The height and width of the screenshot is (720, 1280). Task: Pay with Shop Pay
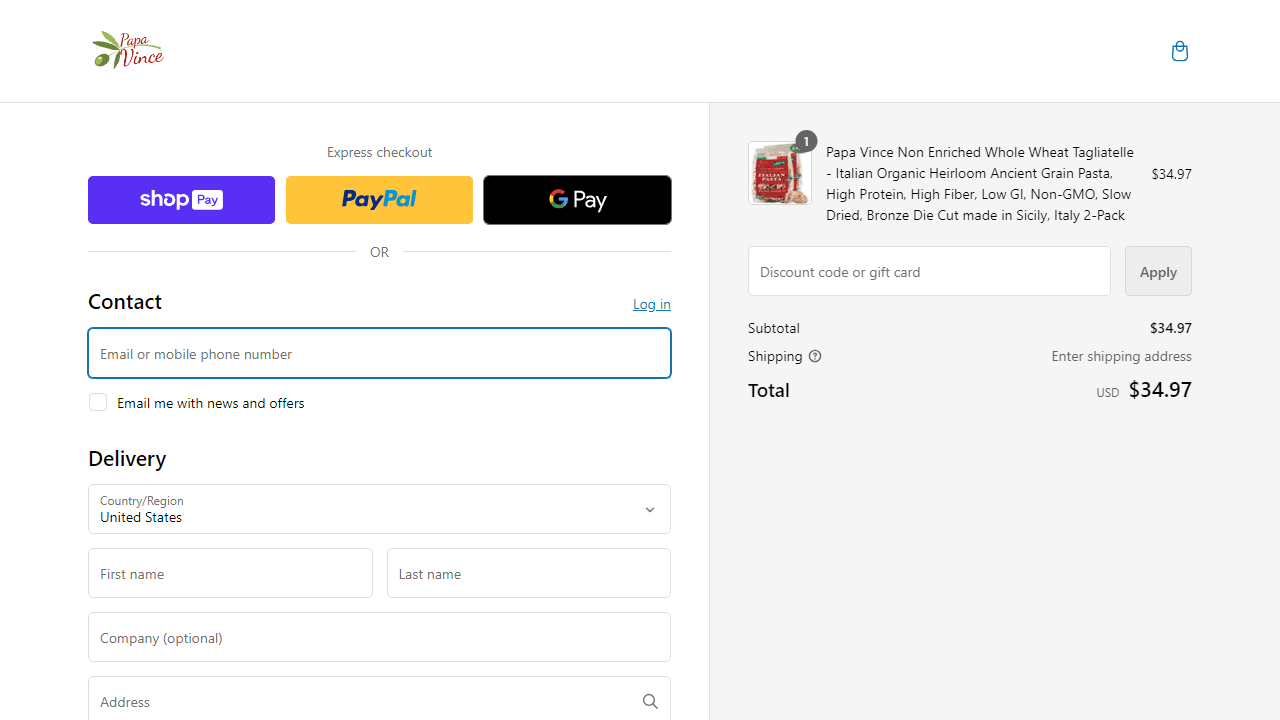point(181,200)
